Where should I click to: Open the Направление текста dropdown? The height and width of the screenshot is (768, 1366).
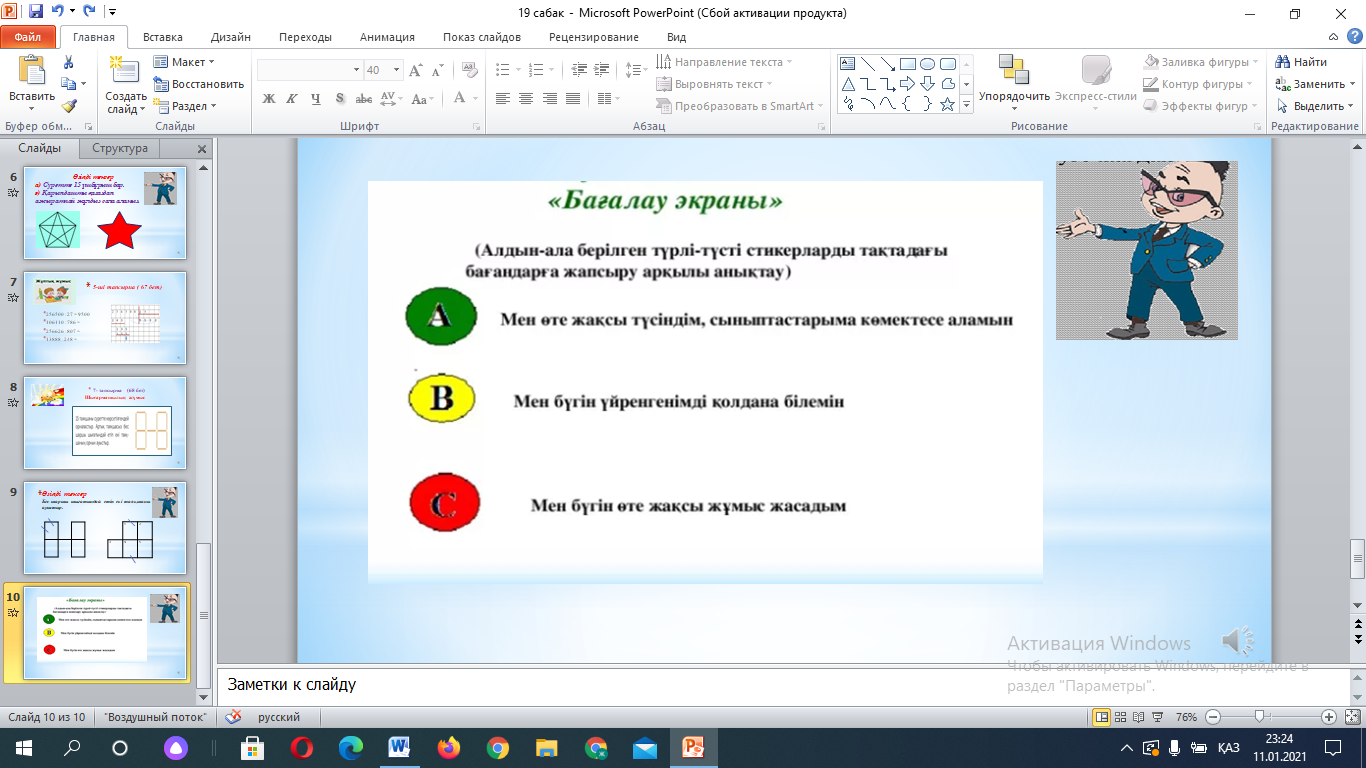[x=725, y=62]
